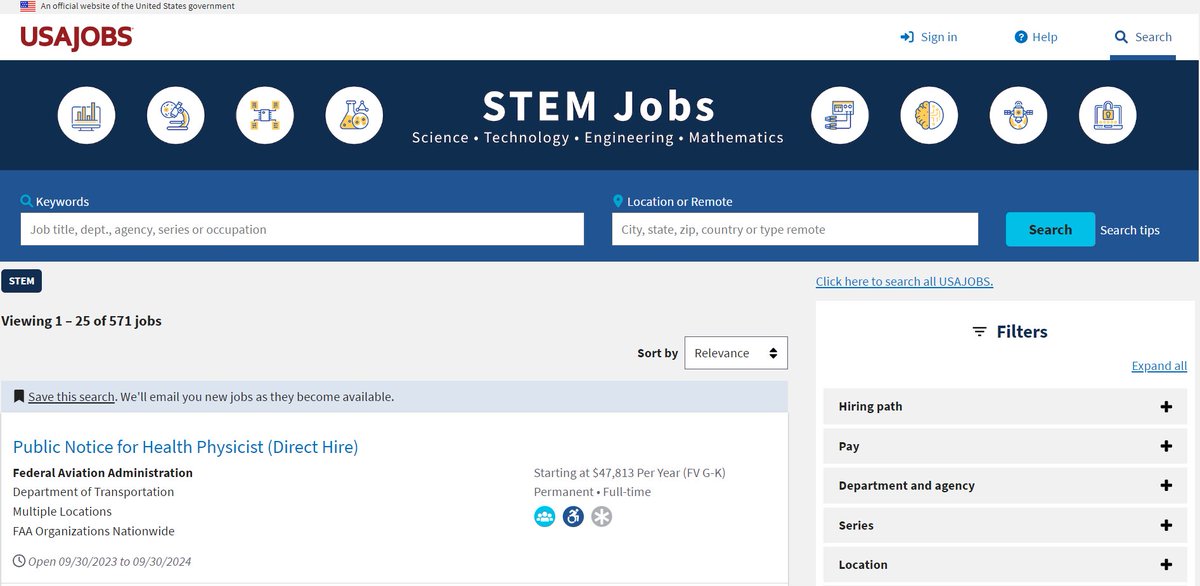Click the US flag icon in banner
Image resolution: width=1200 pixels, height=586 pixels.
click(28, 6)
